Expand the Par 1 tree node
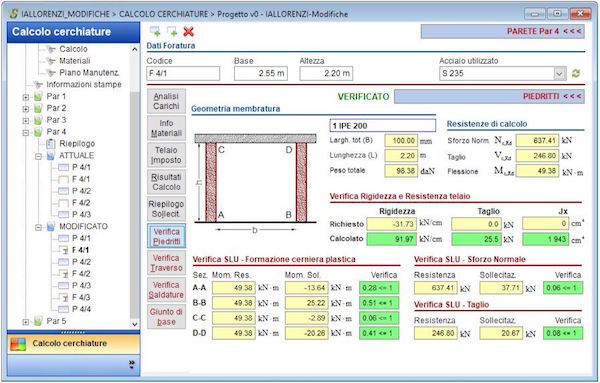 pyautogui.click(x=26, y=97)
